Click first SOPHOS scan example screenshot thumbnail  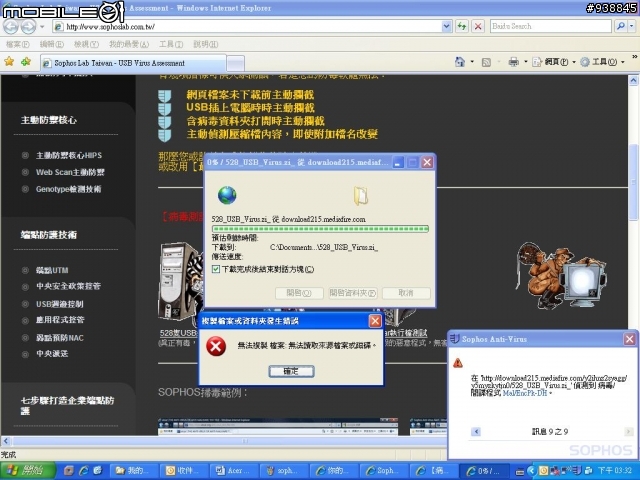click(278, 427)
